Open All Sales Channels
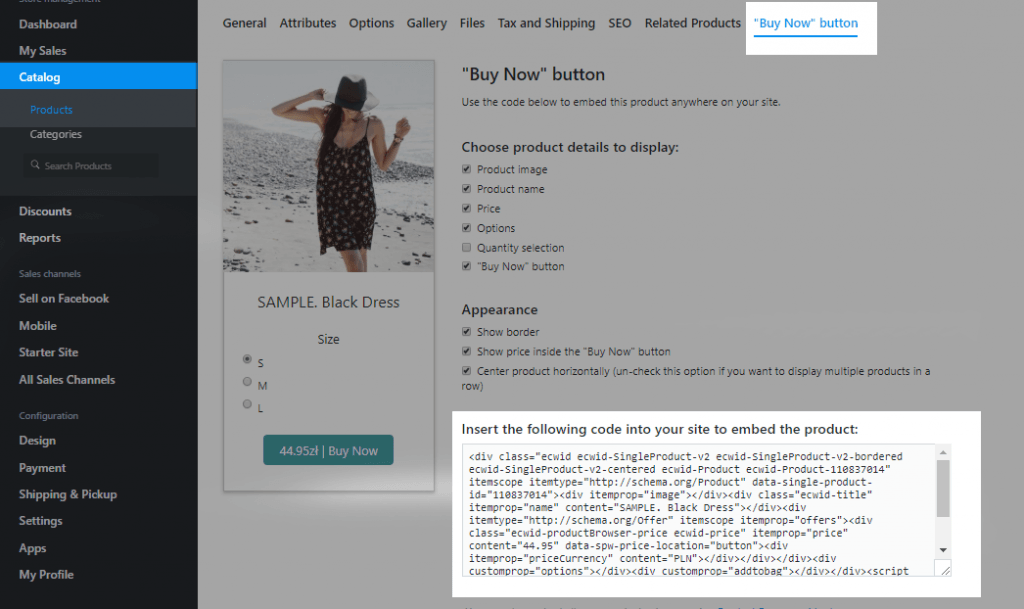The height and width of the screenshot is (609, 1024). (67, 380)
